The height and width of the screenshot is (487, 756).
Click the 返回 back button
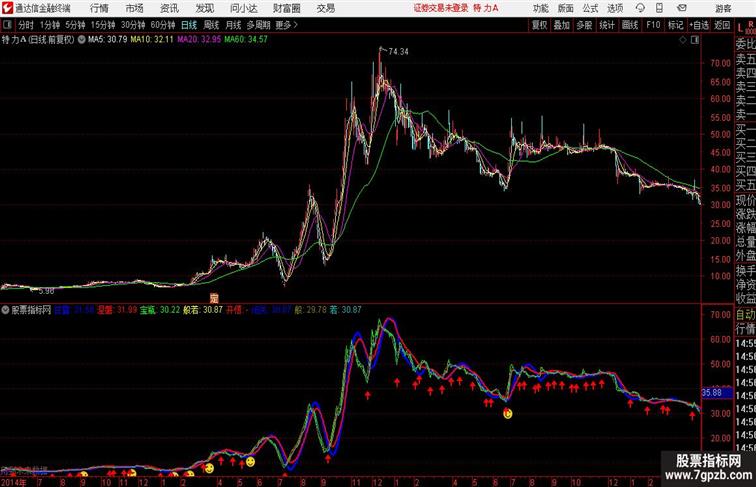pos(722,25)
